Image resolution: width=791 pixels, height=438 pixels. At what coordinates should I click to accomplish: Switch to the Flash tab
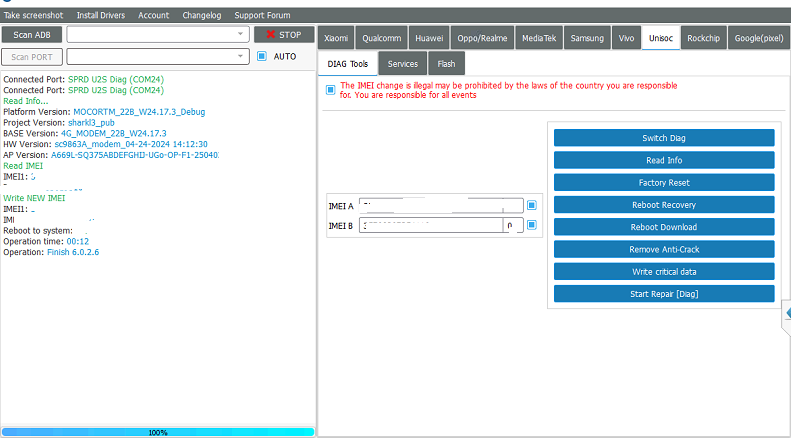pyautogui.click(x=446, y=64)
